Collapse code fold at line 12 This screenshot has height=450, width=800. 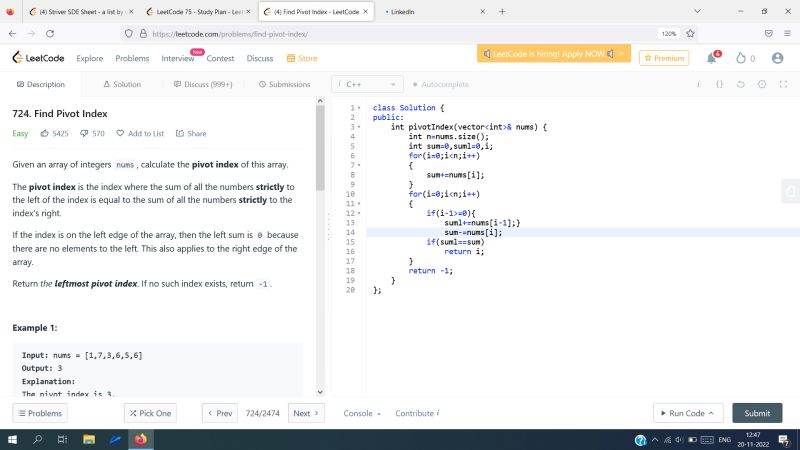point(359,213)
